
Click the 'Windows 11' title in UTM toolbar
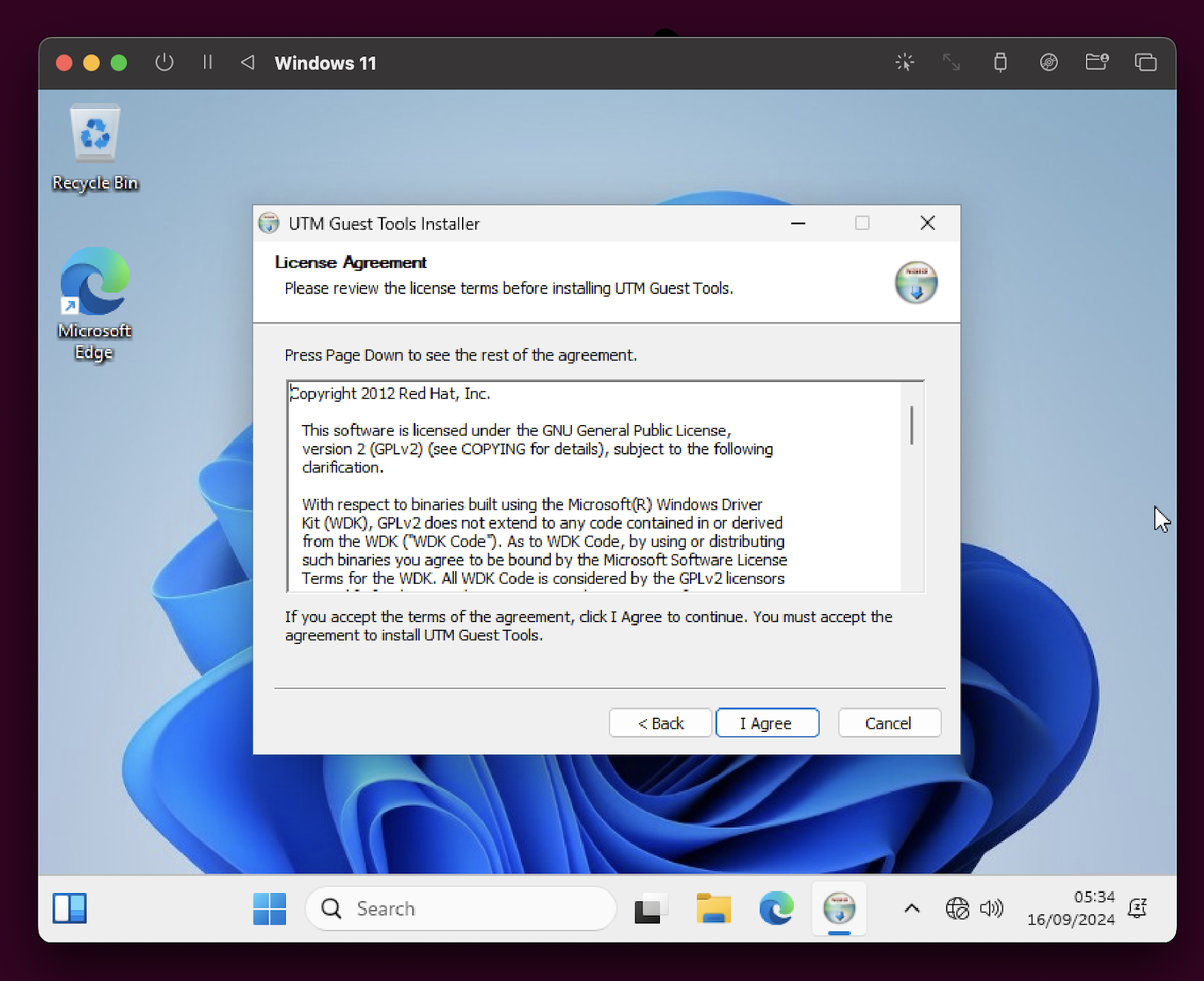[x=326, y=63]
